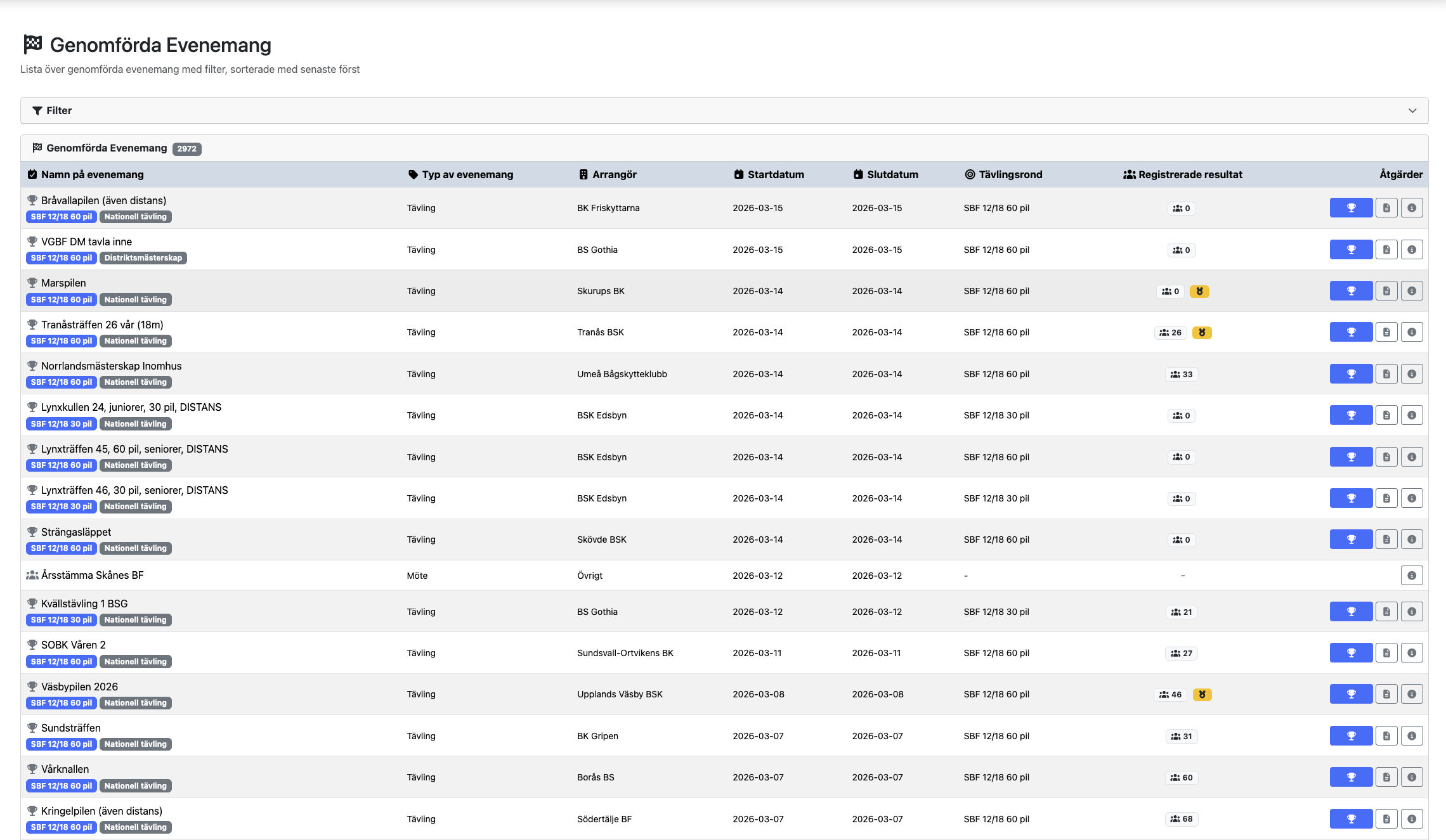Click the Distriktsmästerskap tag badge

click(143, 258)
